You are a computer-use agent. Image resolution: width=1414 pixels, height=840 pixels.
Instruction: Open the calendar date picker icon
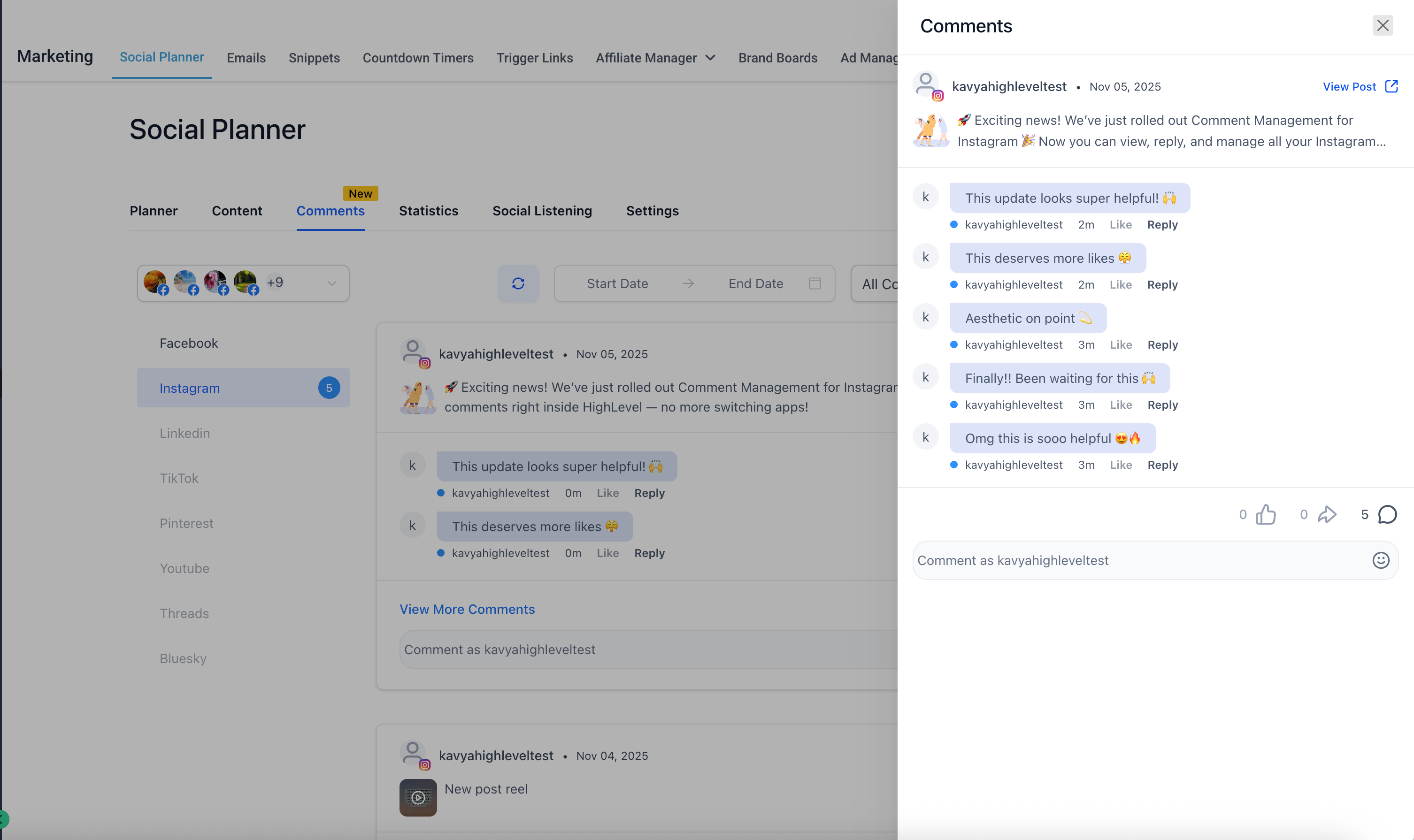(815, 283)
